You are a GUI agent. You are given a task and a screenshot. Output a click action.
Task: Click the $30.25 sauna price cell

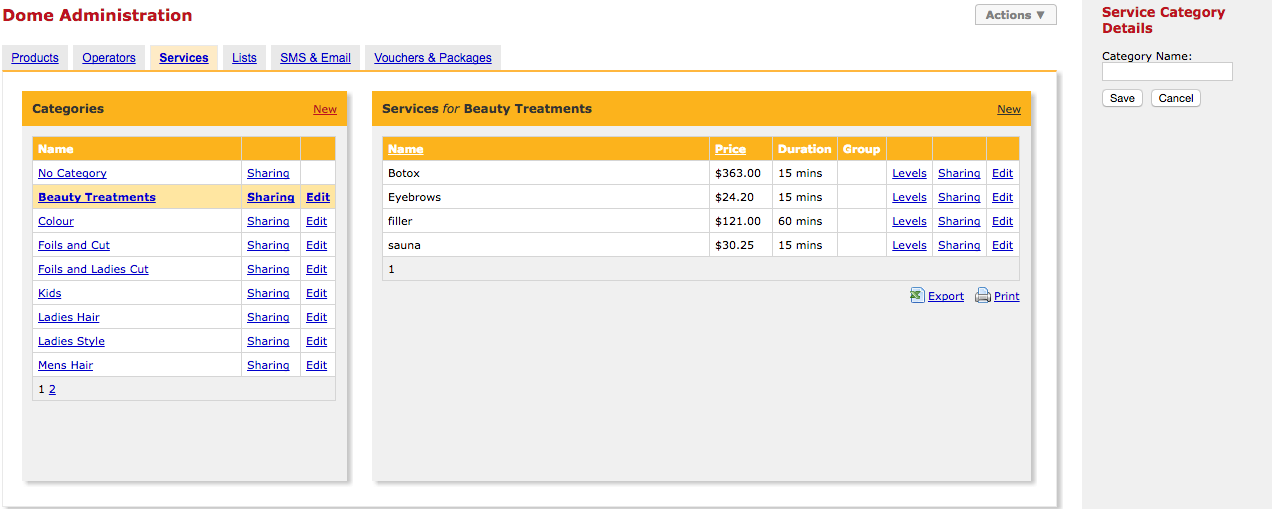click(x=741, y=245)
